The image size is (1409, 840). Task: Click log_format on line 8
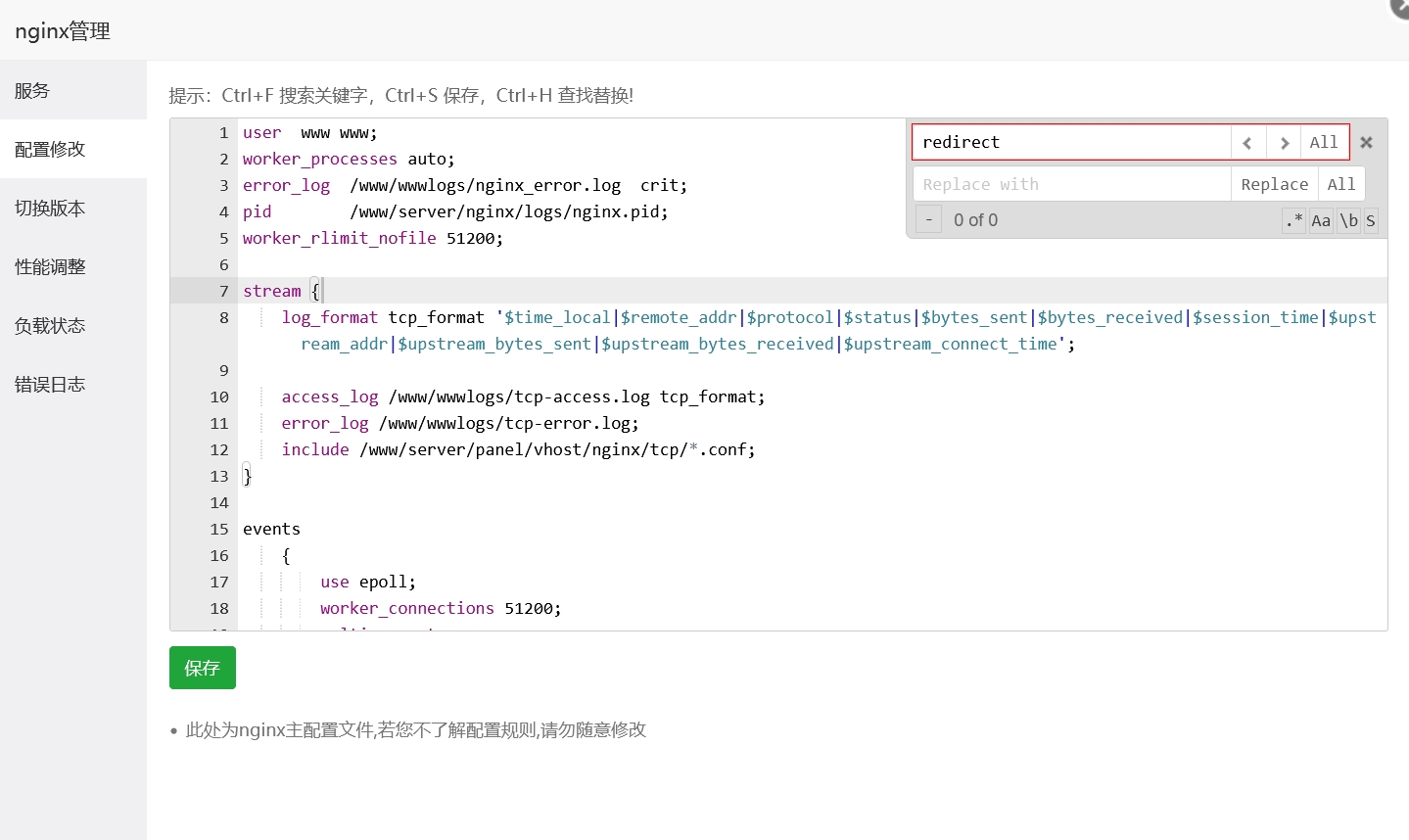point(330,317)
